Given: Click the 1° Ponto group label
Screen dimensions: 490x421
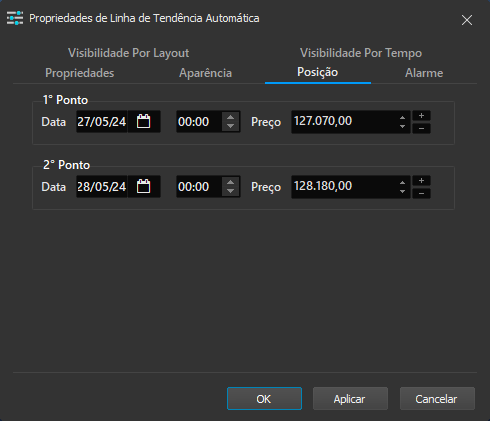Looking at the screenshot, I should click(x=65, y=100).
